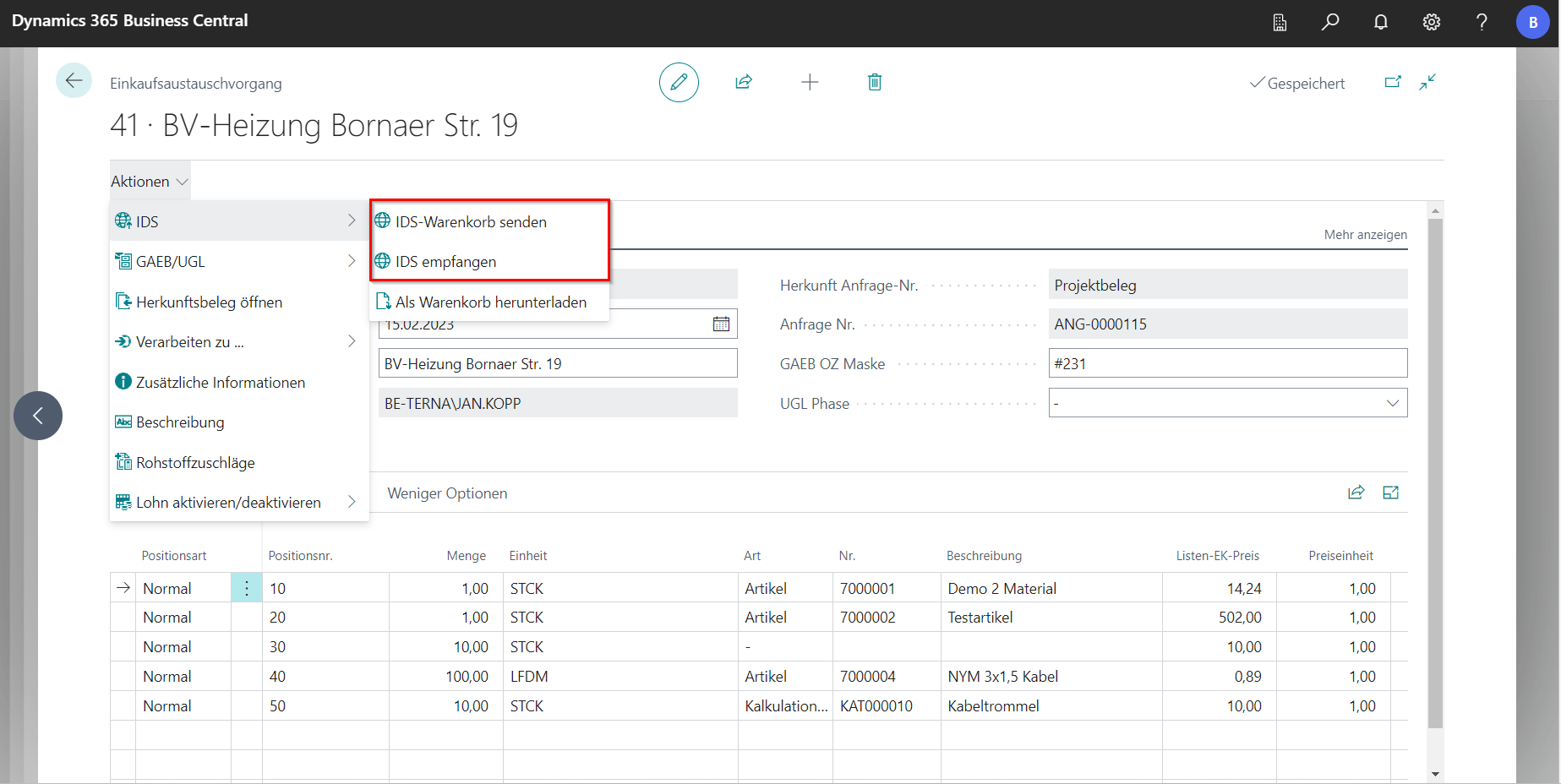The width and height of the screenshot is (1561, 784).
Task: Open notifications bell icon
Action: point(1381,22)
